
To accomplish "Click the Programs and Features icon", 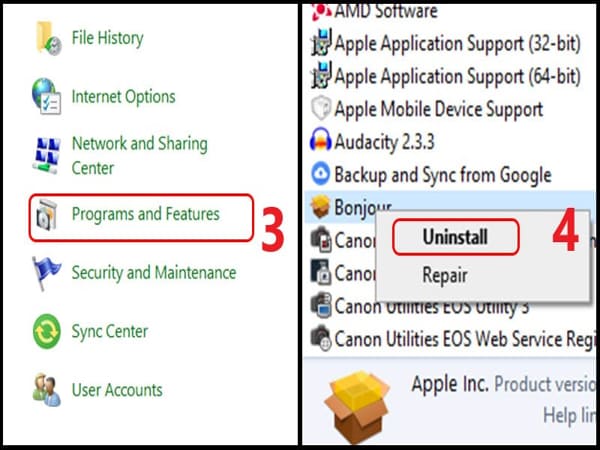I will pyautogui.click(x=47, y=215).
